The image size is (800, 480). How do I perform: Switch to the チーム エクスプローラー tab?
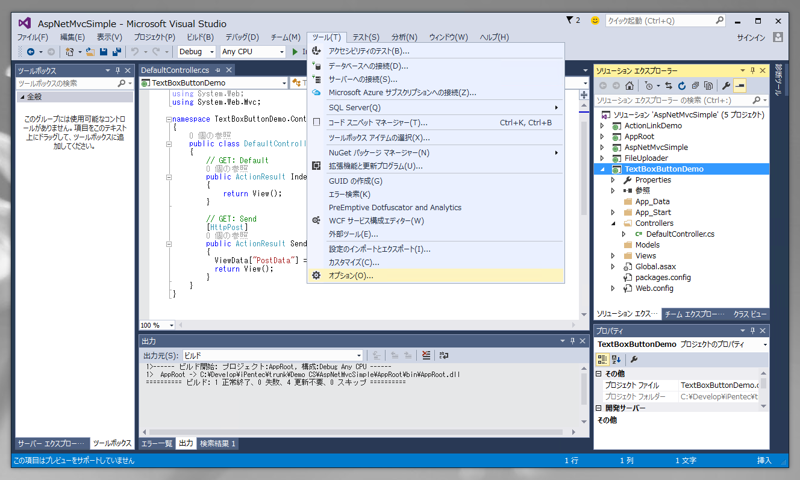pyautogui.click(x=694, y=314)
